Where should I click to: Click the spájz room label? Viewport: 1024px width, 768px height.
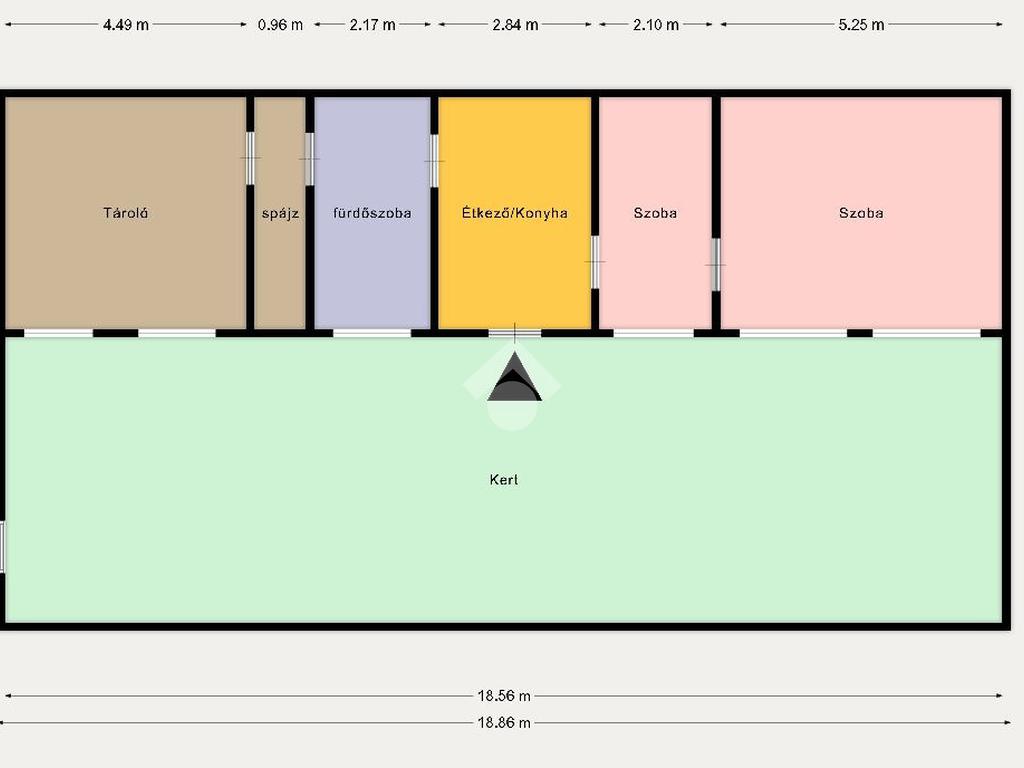click(280, 213)
